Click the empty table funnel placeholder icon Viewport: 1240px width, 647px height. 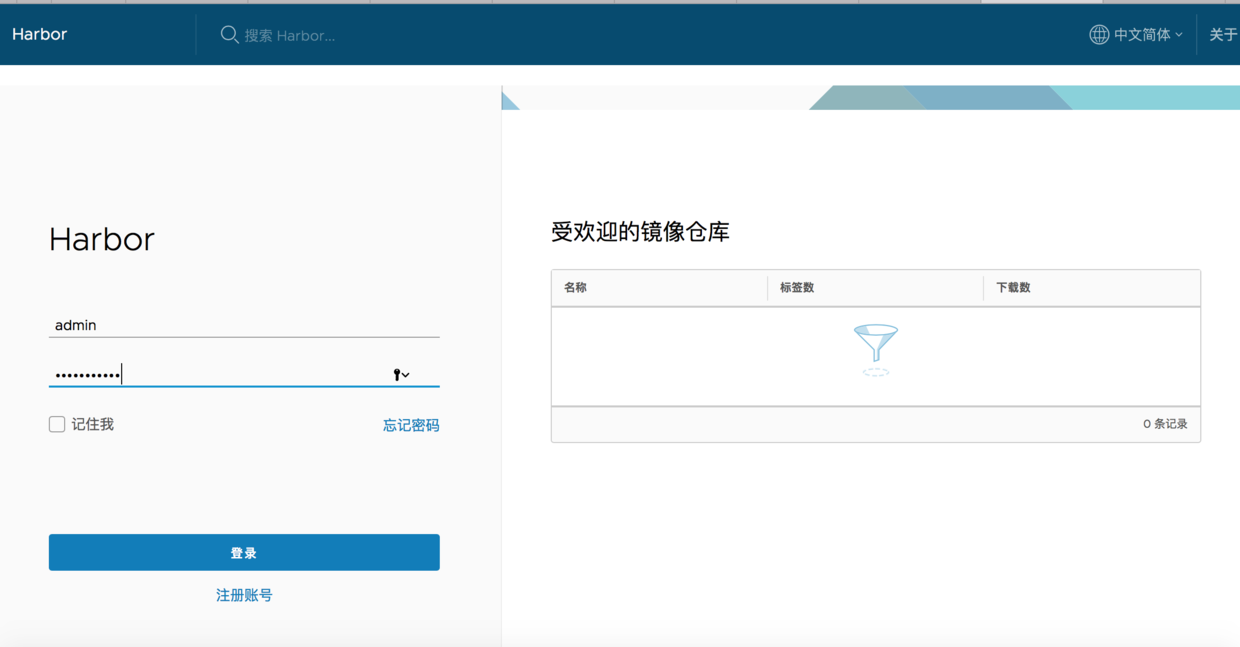[876, 350]
